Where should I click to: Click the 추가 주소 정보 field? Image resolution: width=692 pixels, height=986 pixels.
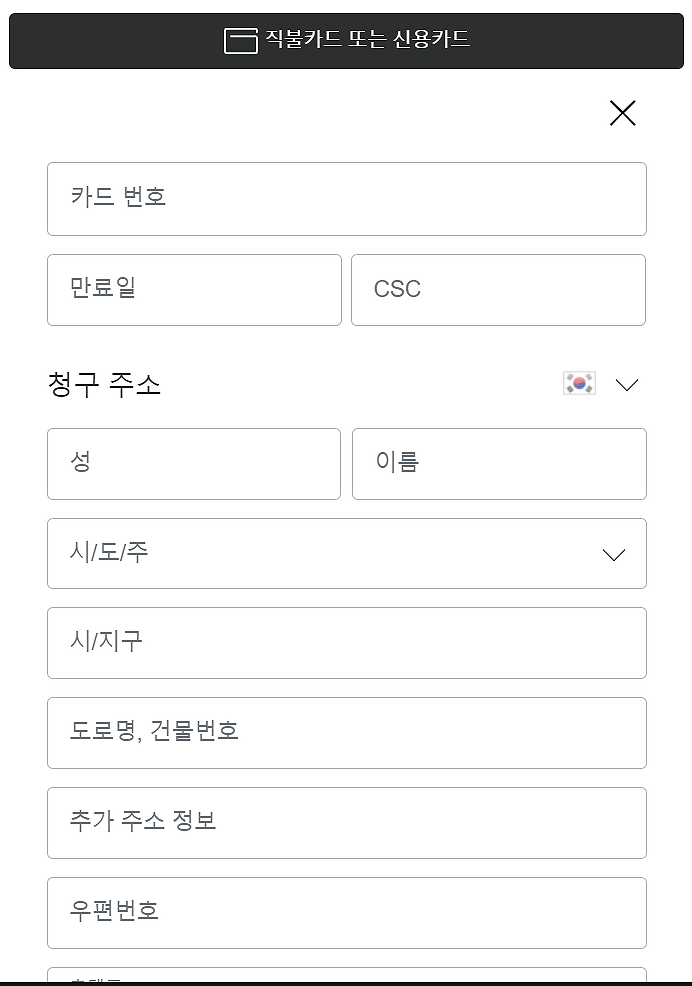pos(347,823)
